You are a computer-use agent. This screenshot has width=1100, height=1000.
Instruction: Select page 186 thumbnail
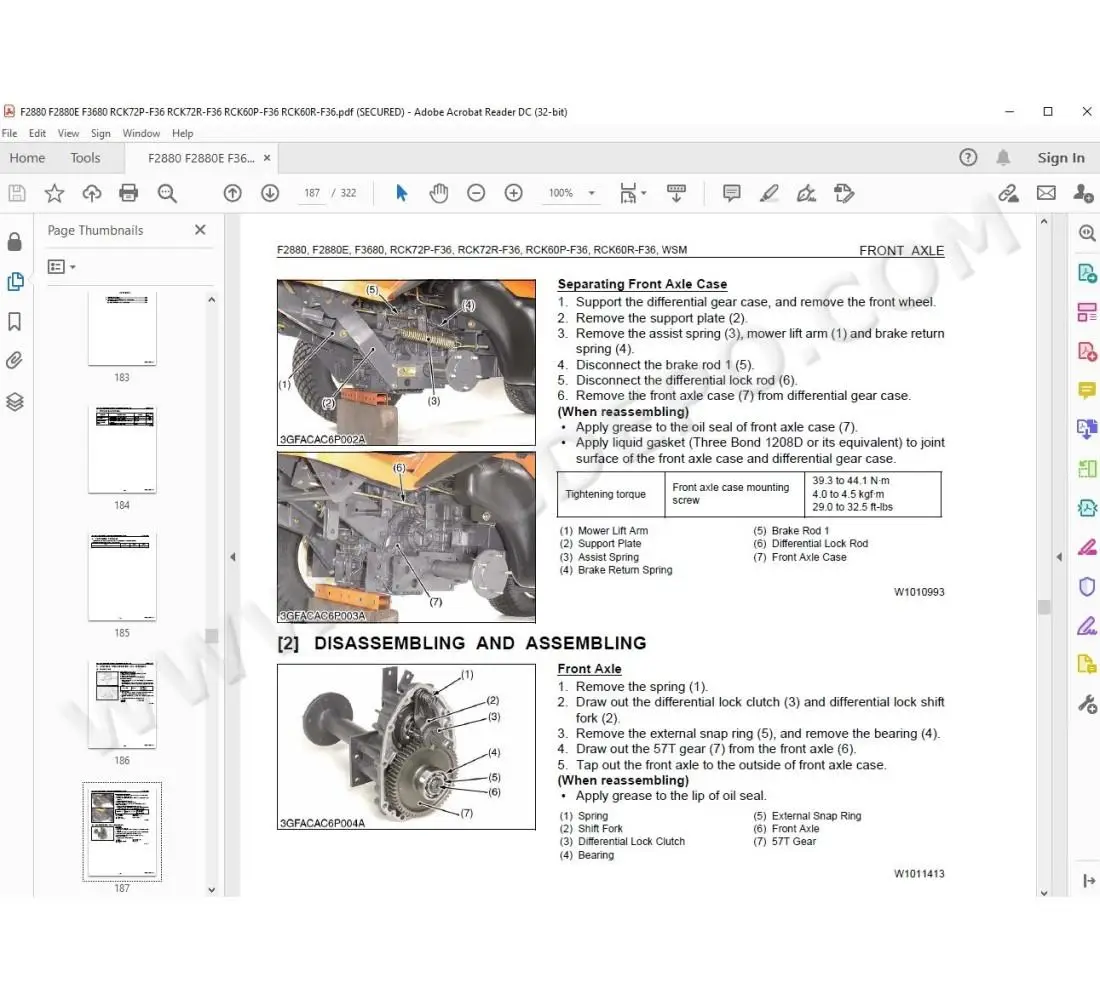122,705
